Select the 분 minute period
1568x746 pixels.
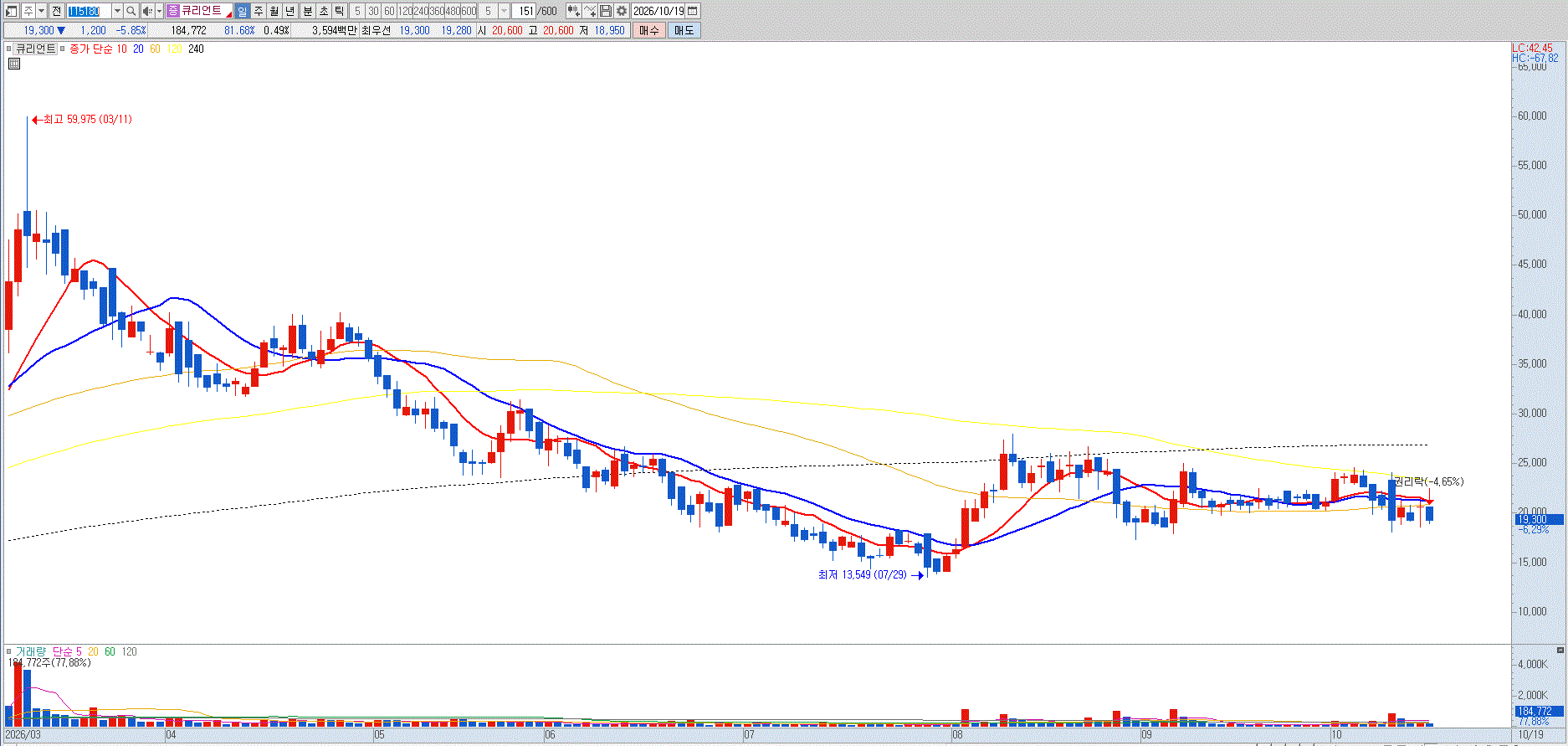(308, 11)
